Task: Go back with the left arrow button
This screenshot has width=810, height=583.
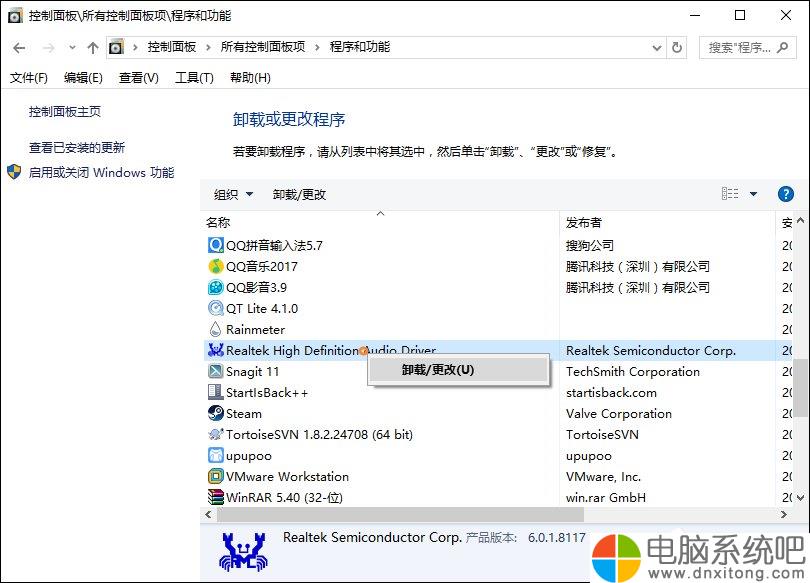Action: (x=19, y=48)
